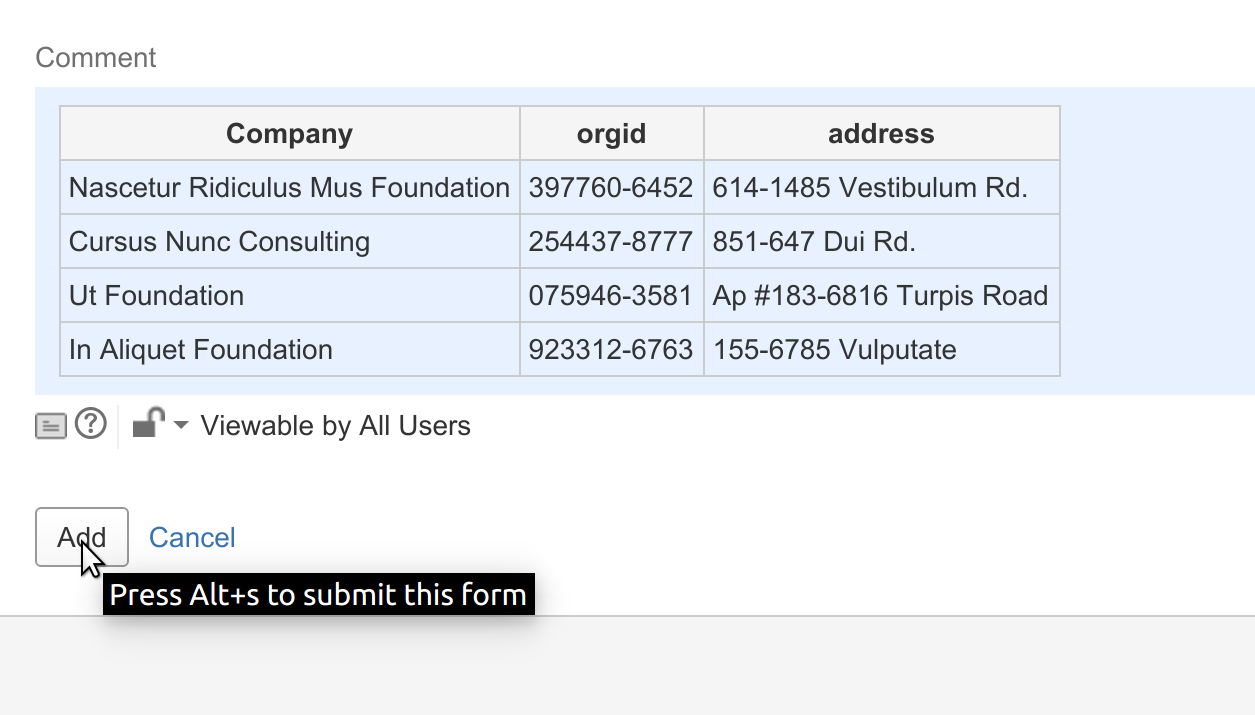Click the Ap #183-6816 Turpis Road cell
Screen dimensions: 1255x715
[x=882, y=296]
